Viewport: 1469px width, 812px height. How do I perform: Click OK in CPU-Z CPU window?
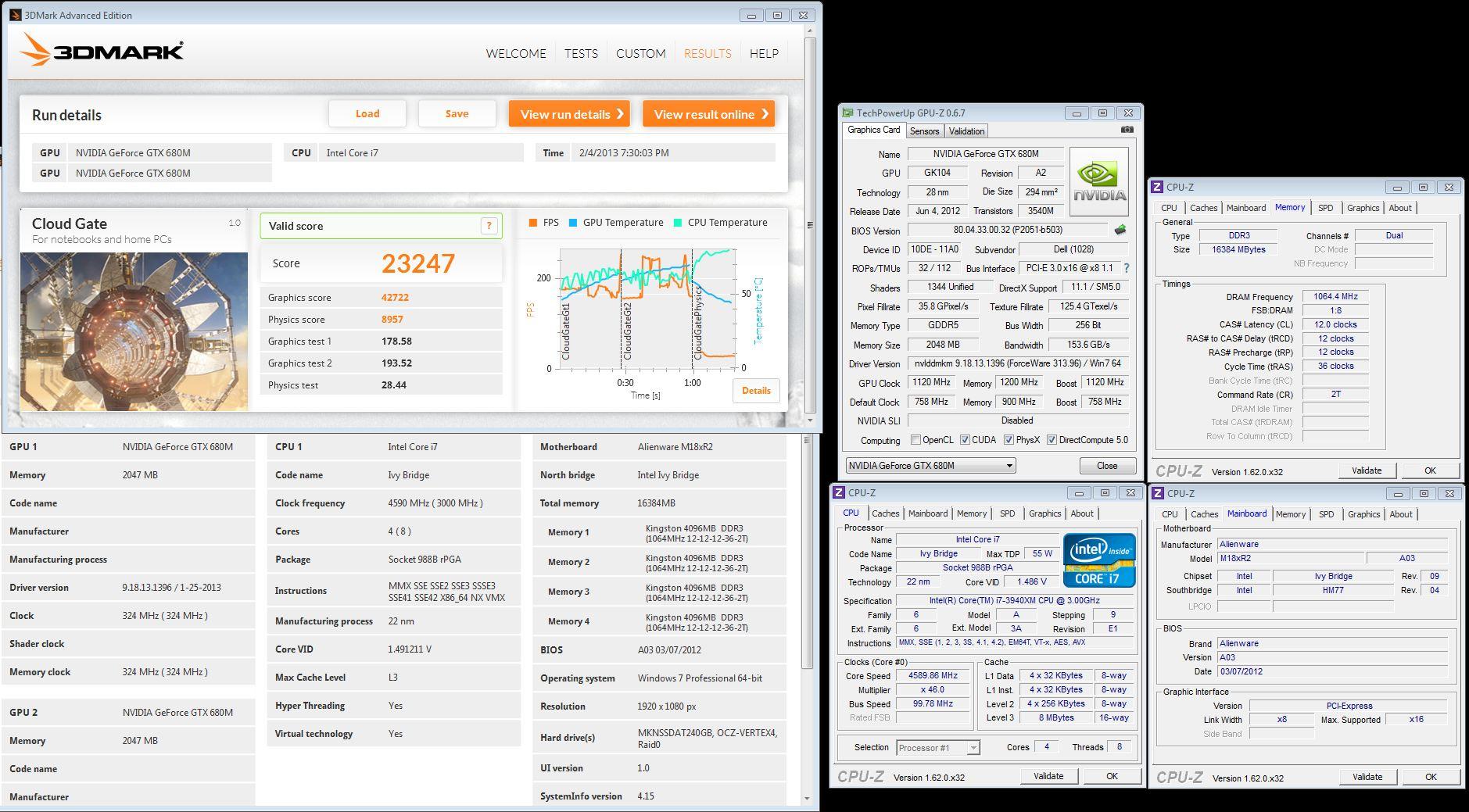tap(1112, 776)
